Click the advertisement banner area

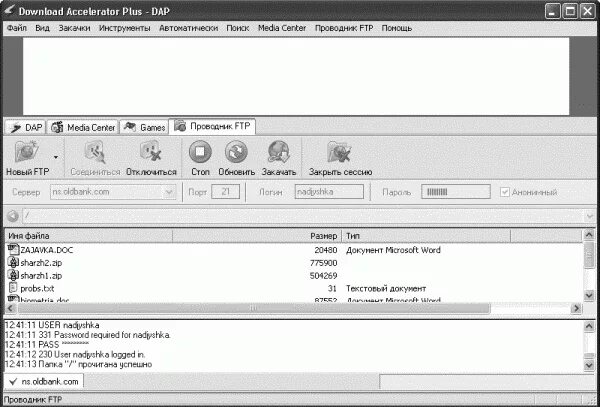point(296,76)
